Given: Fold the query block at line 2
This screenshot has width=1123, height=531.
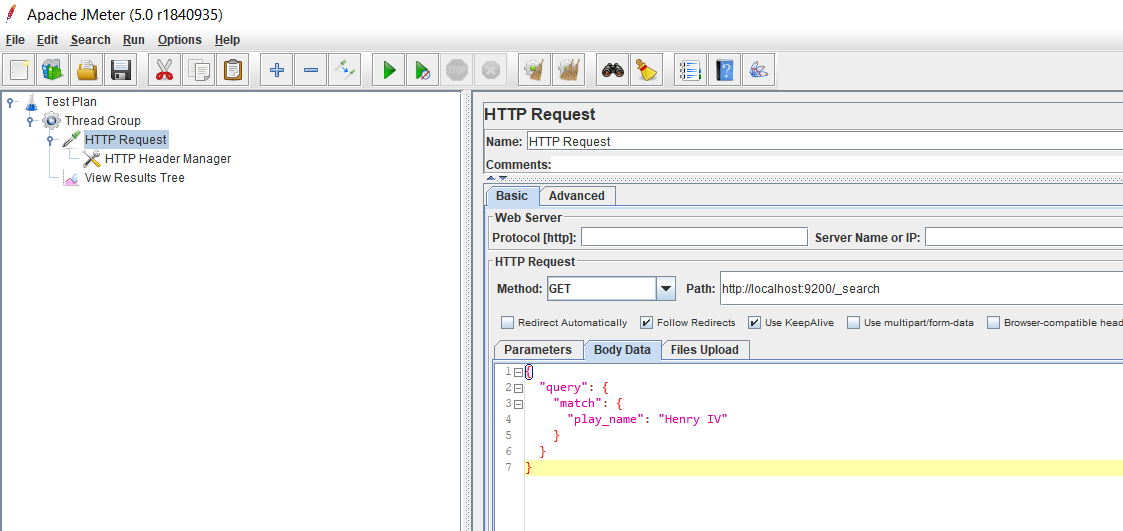Looking at the screenshot, I should click(518, 388).
